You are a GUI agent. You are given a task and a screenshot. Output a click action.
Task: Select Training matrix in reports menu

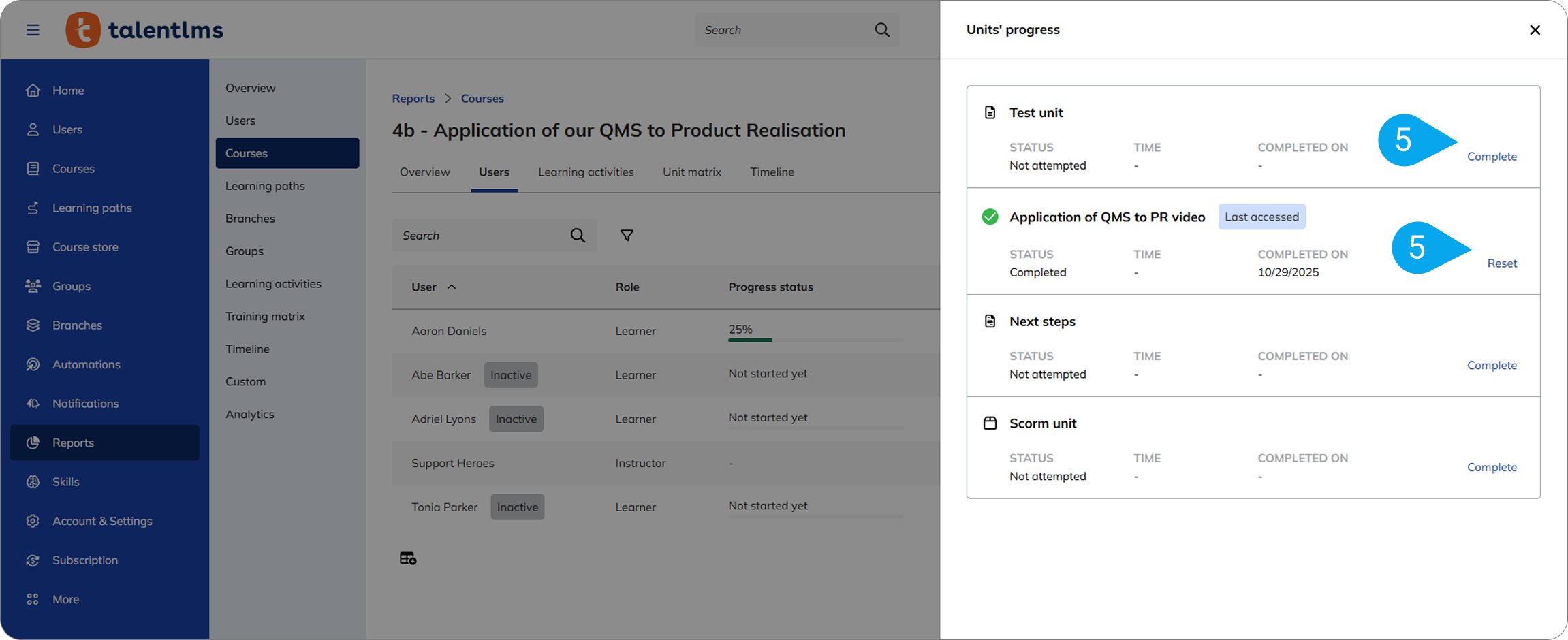pos(265,316)
